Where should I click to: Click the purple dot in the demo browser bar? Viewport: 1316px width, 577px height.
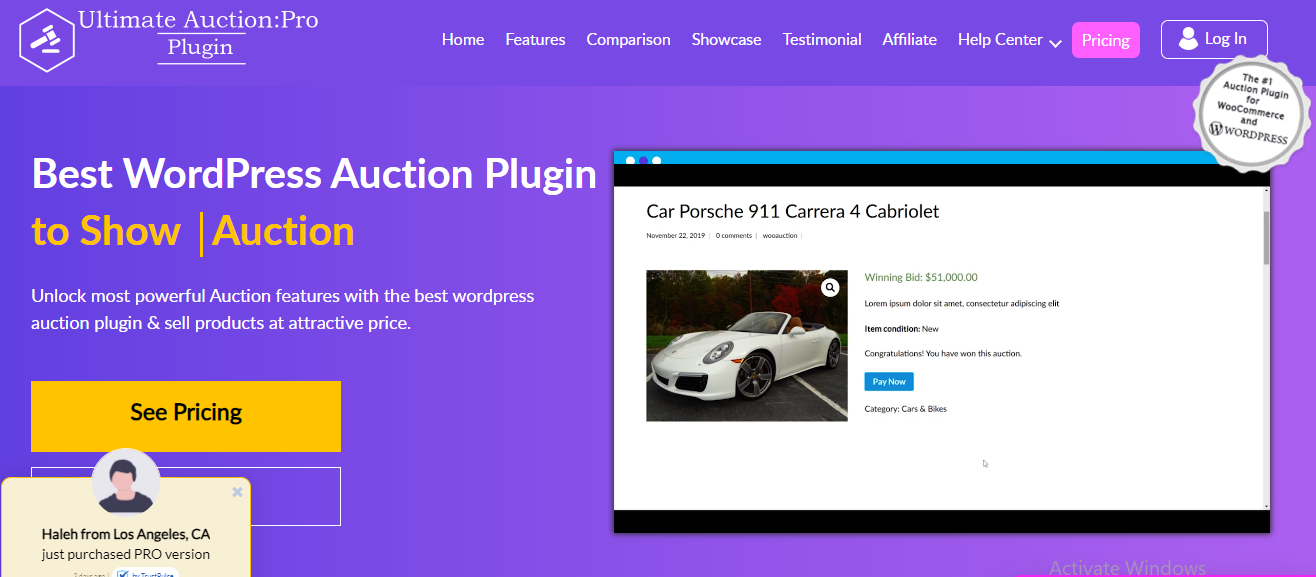pyautogui.click(x=643, y=159)
